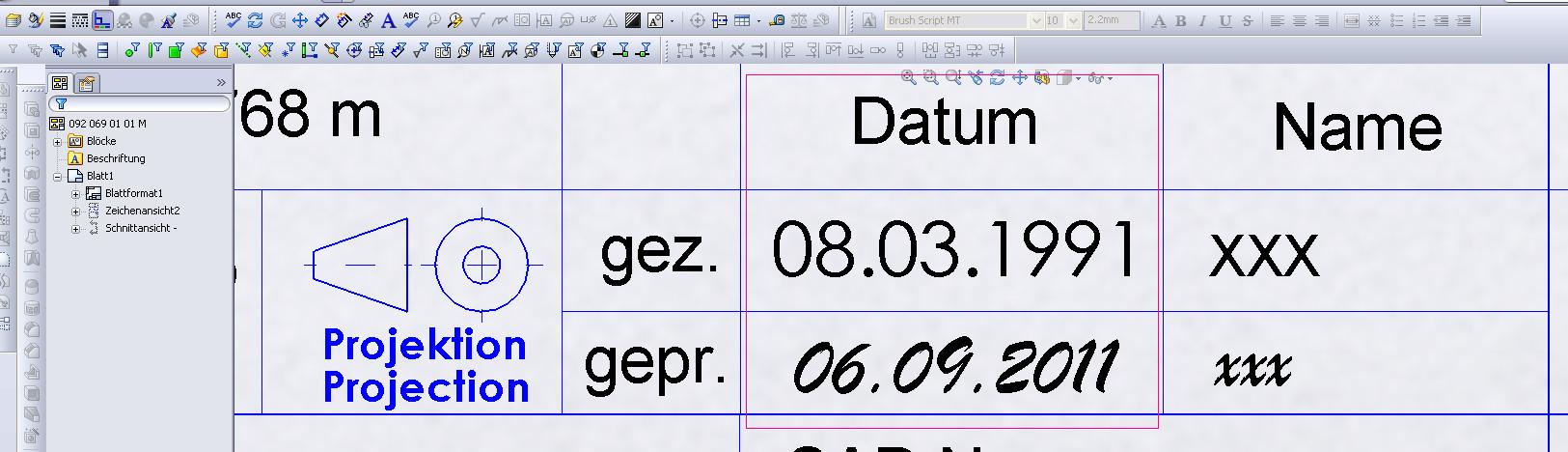Screen dimensions: 1568x452
Task: Expand the Zeichenansicht2 node
Action: [x=75, y=211]
